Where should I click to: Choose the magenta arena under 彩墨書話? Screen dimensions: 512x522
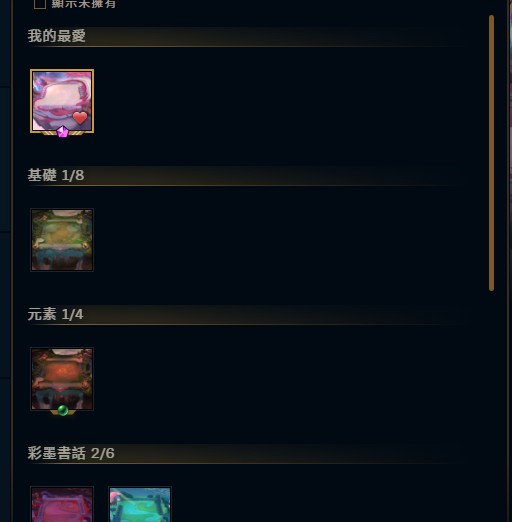pos(62,504)
